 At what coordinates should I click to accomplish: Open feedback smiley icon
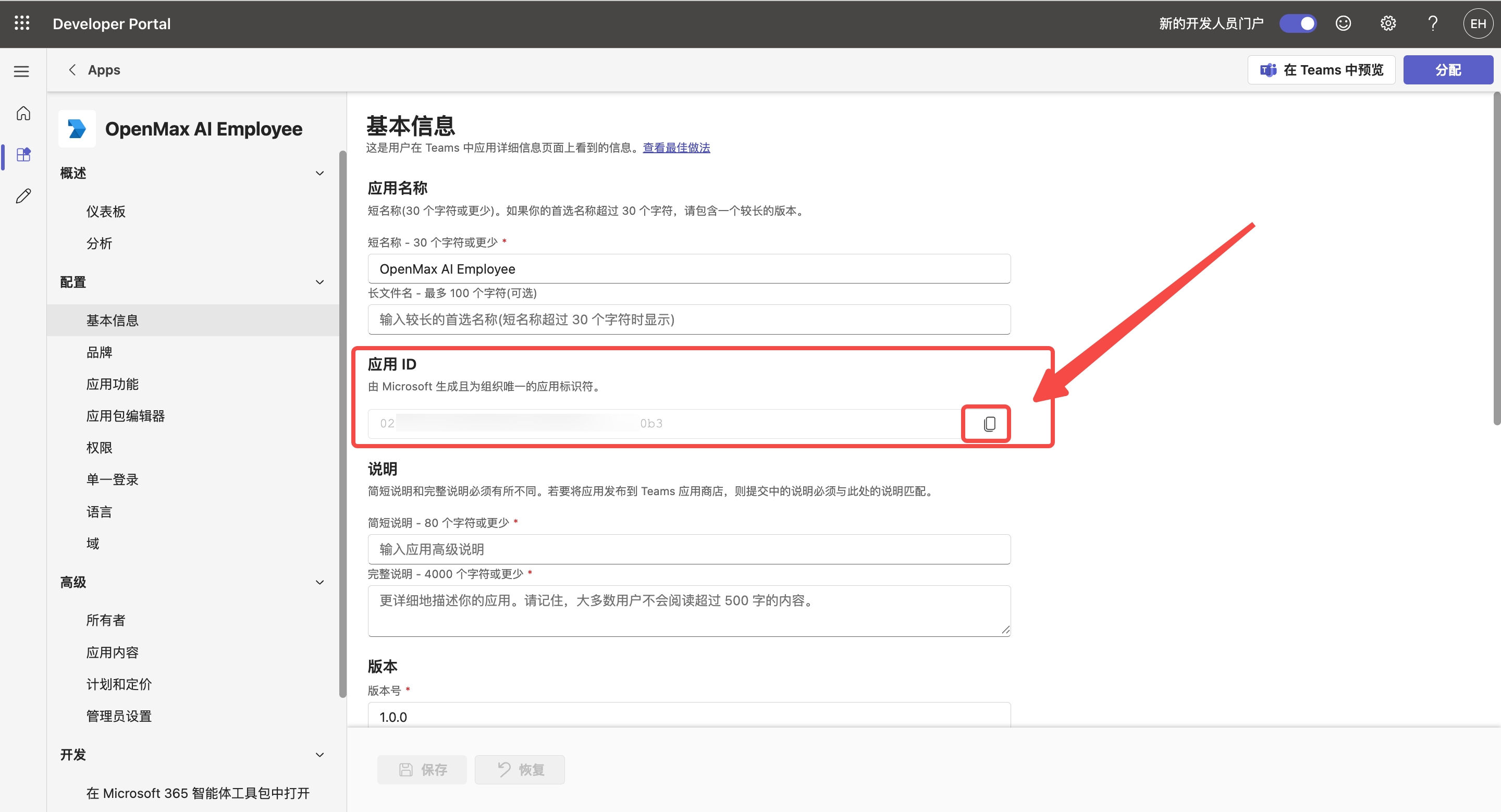pyautogui.click(x=1343, y=23)
